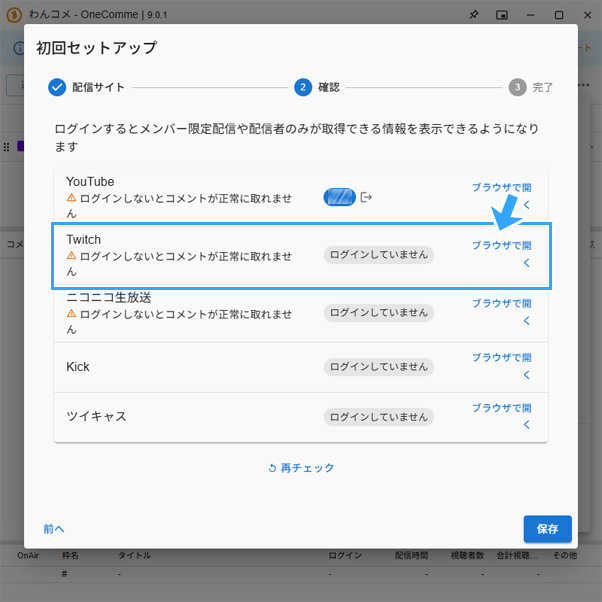This screenshot has height=602, width=602.
Task: Click the Kick service name
Action: pos(78,367)
